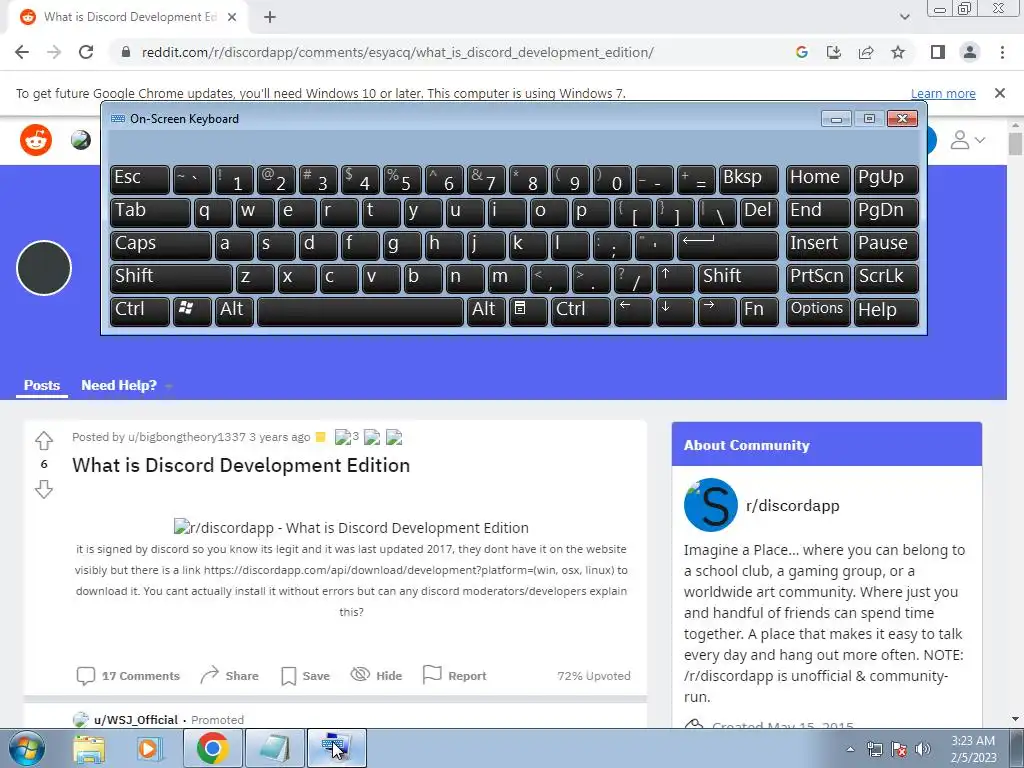1024x768 pixels.
Task: Click the Bksp key on On-Screen Keyboard
Action: [748, 180]
